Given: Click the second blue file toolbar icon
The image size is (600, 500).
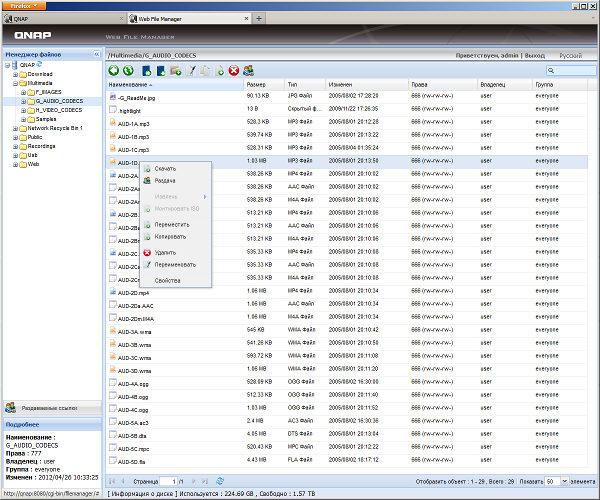Looking at the screenshot, I should click(161, 71).
